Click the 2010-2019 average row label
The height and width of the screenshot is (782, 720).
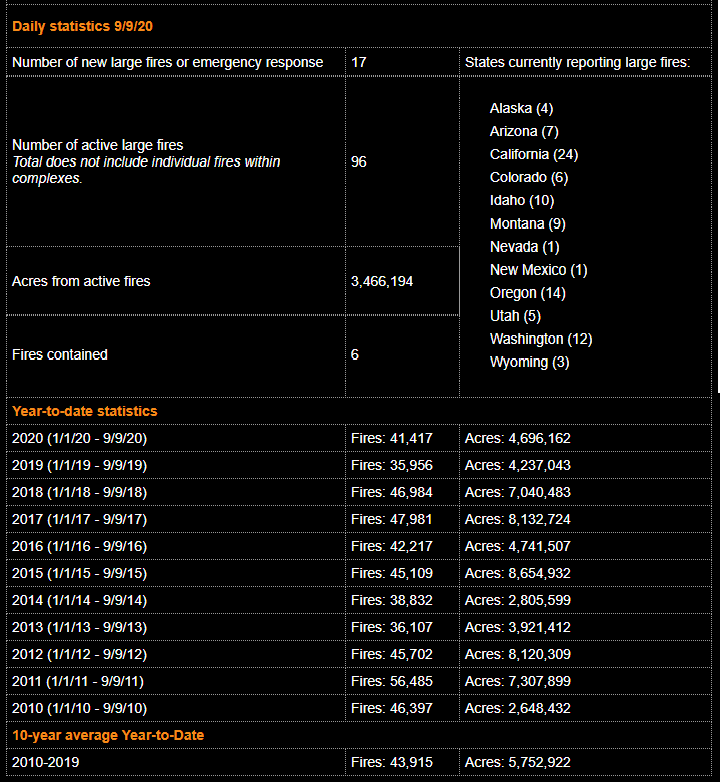44,762
